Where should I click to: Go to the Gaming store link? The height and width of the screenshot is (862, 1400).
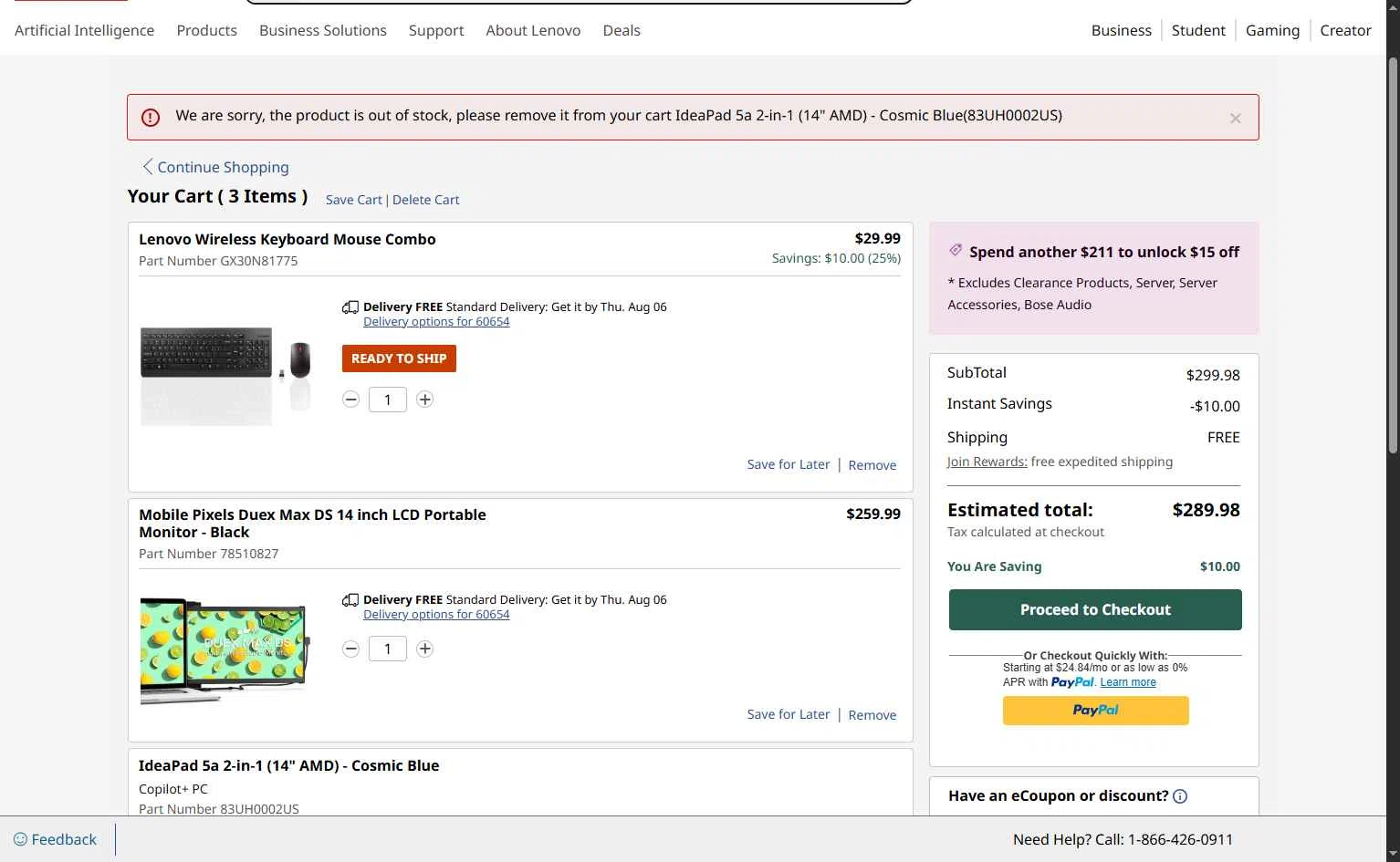(x=1272, y=30)
